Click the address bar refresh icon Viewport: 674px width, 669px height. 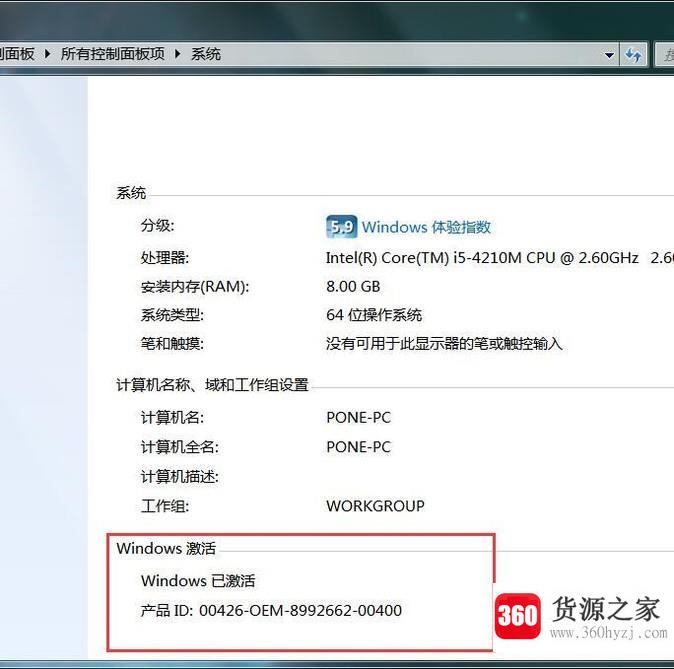633,55
